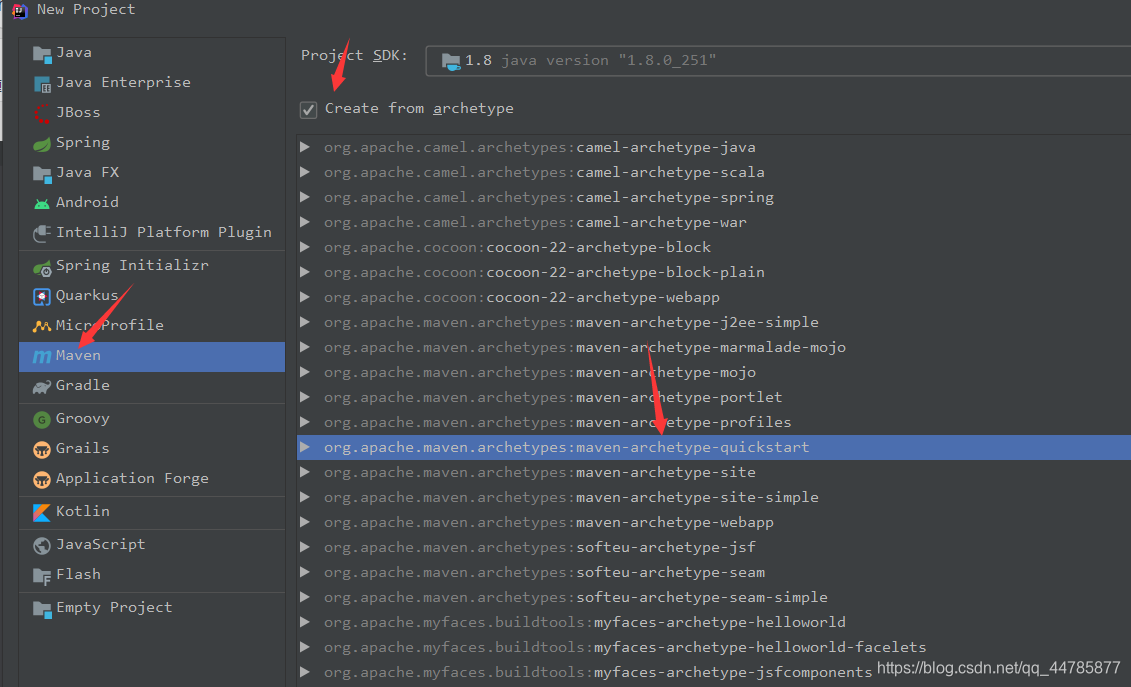Image resolution: width=1131 pixels, height=687 pixels.
Task: Select maven-archetype-mojo archetype row
Action: click(714, 372)
